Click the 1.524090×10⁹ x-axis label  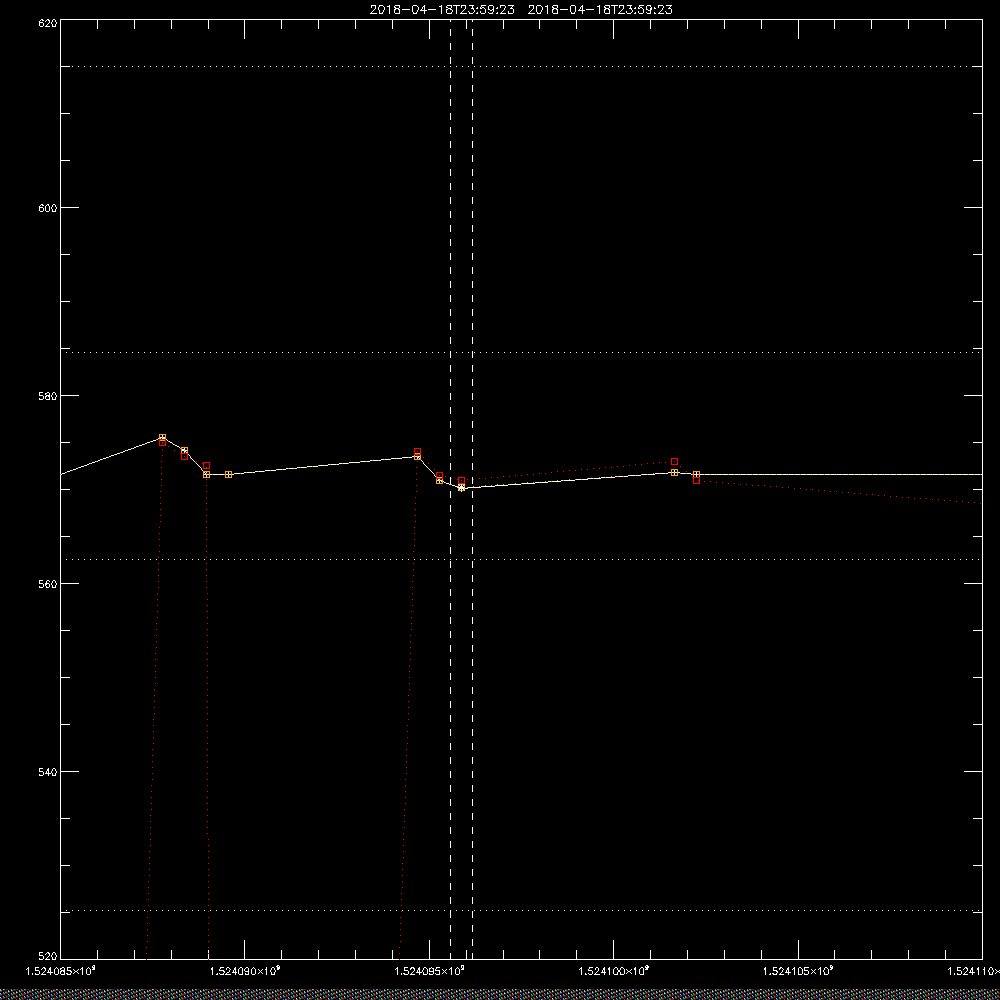click(x=245, y=971)
